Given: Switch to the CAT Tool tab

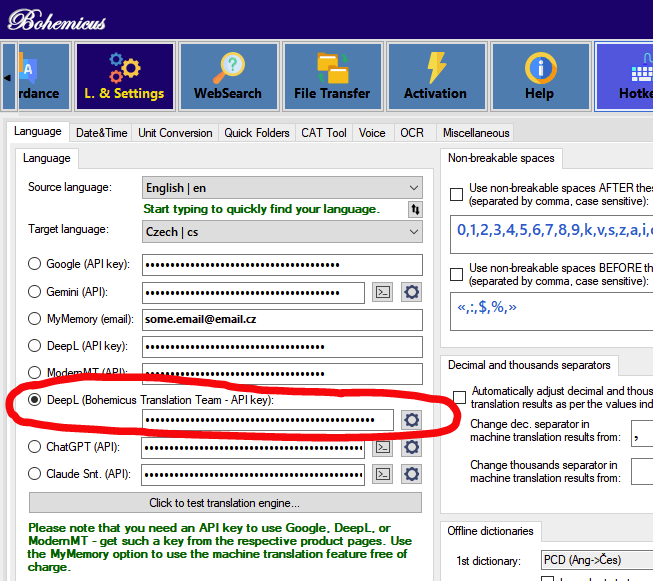Looking at the screenshot, I should [x=324, y=133].
